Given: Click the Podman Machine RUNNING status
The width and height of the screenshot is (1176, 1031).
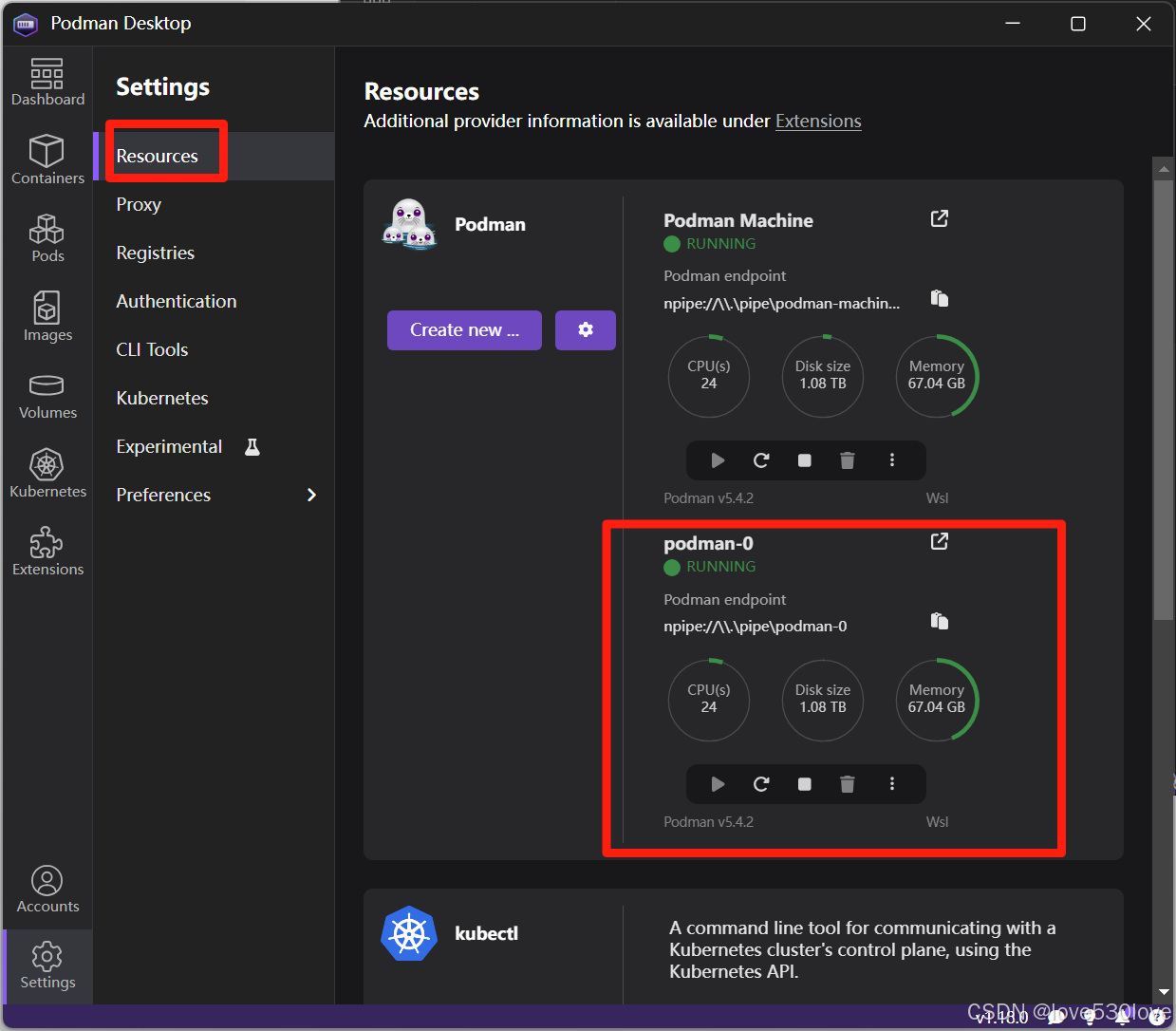Looking at the screenshot, I should [710, 244].
